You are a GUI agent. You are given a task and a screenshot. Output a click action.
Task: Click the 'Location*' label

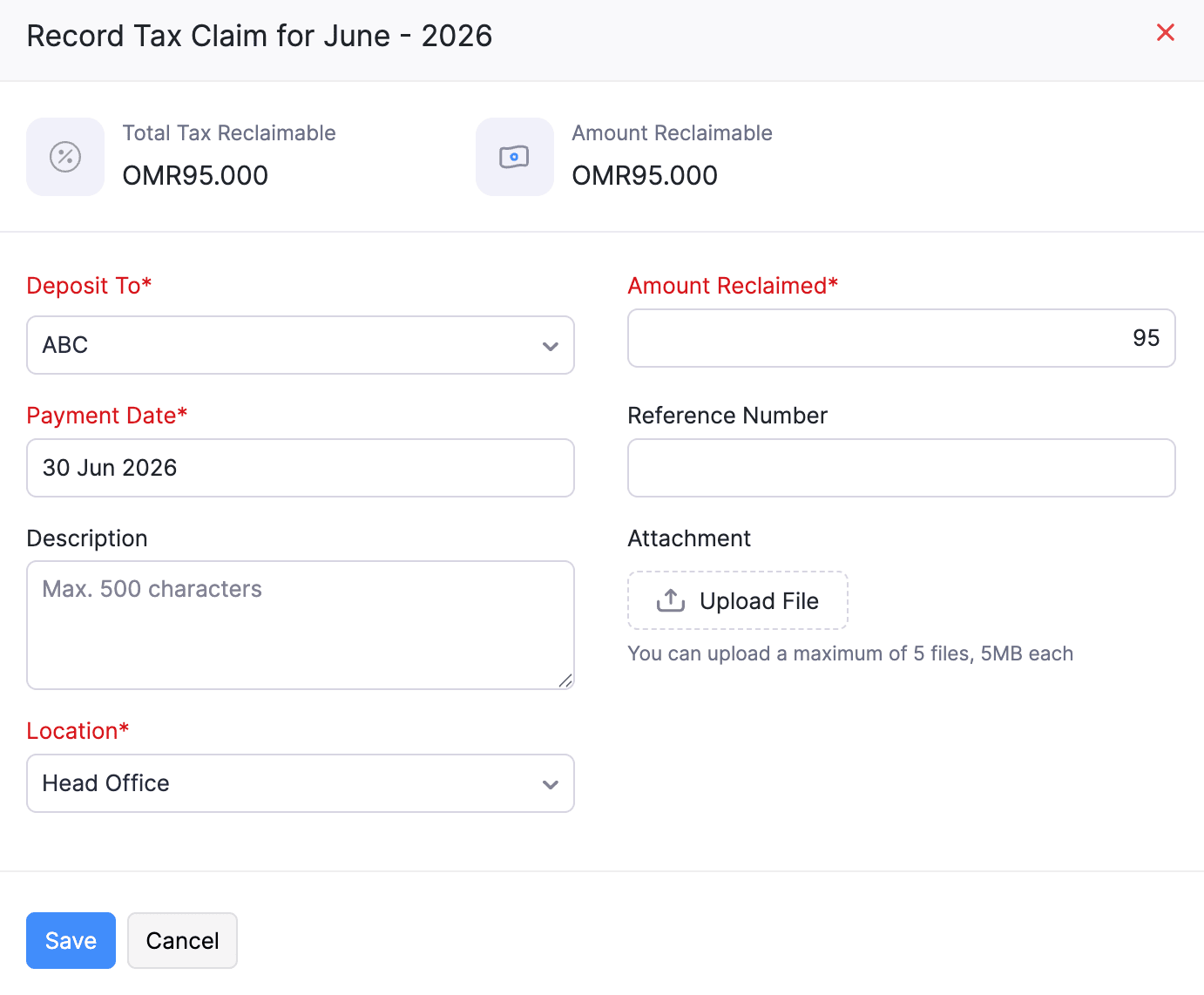[x=78, y=731]
